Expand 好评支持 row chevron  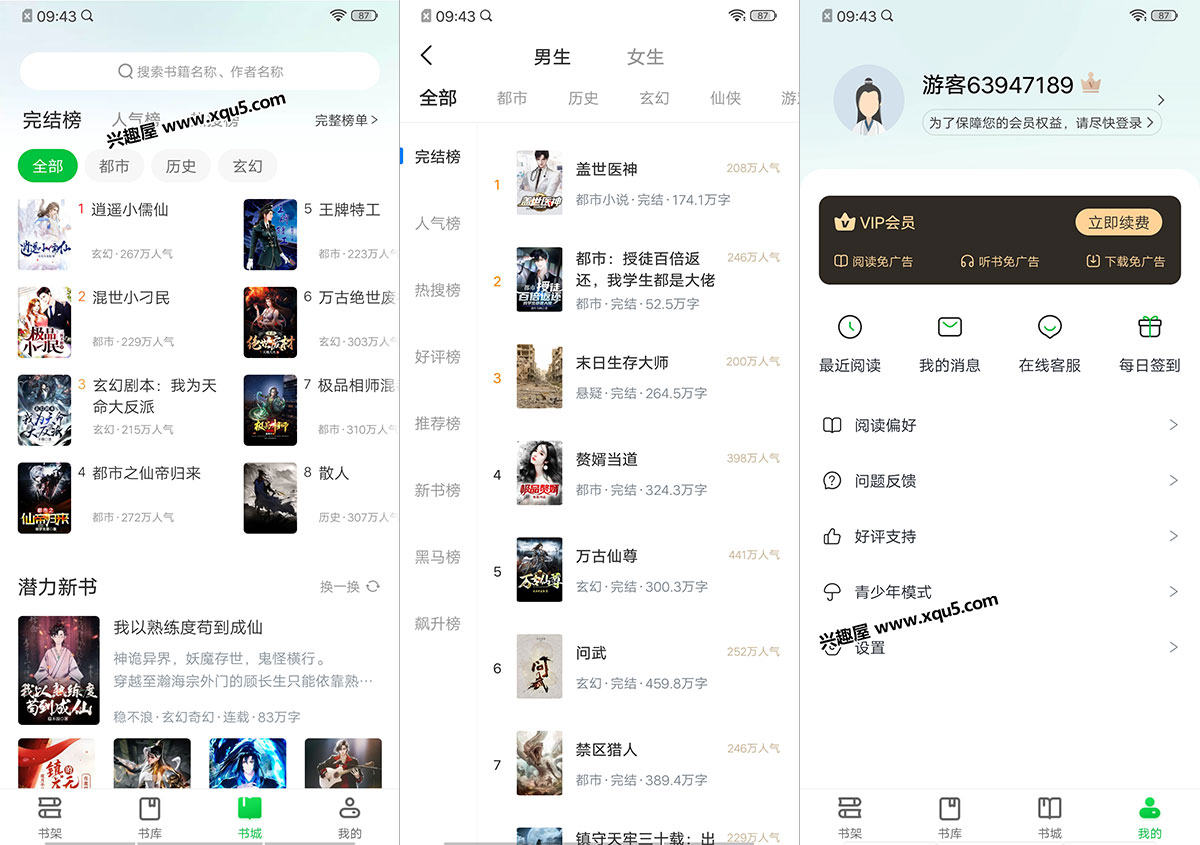1174,536
